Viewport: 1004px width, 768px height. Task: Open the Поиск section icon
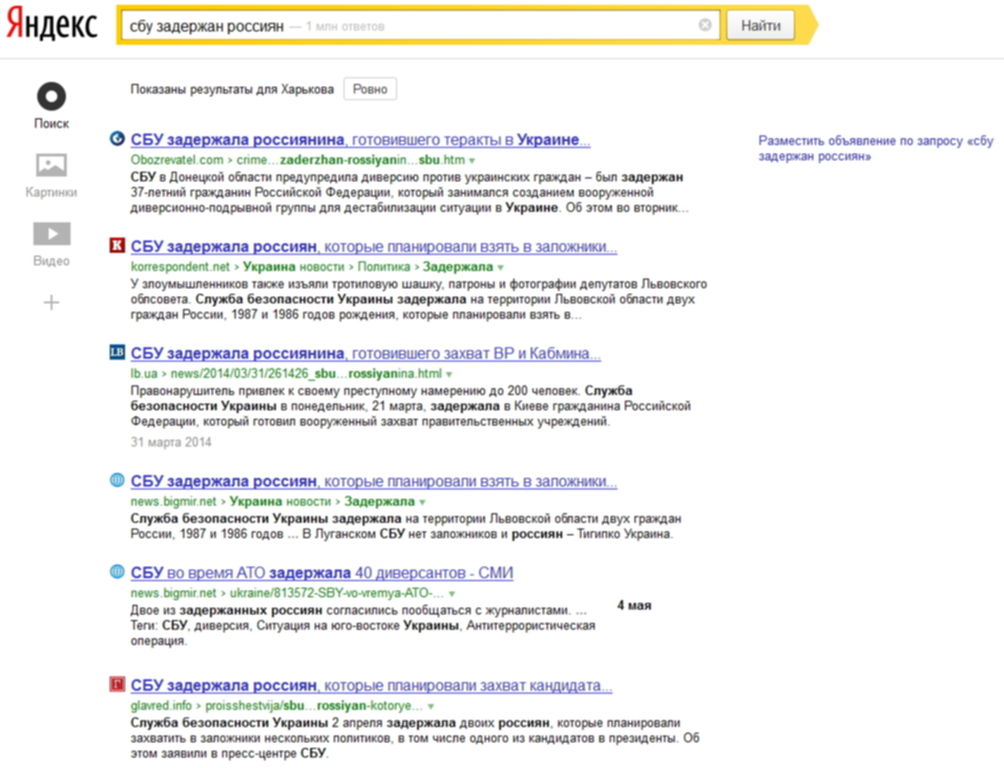51,97
